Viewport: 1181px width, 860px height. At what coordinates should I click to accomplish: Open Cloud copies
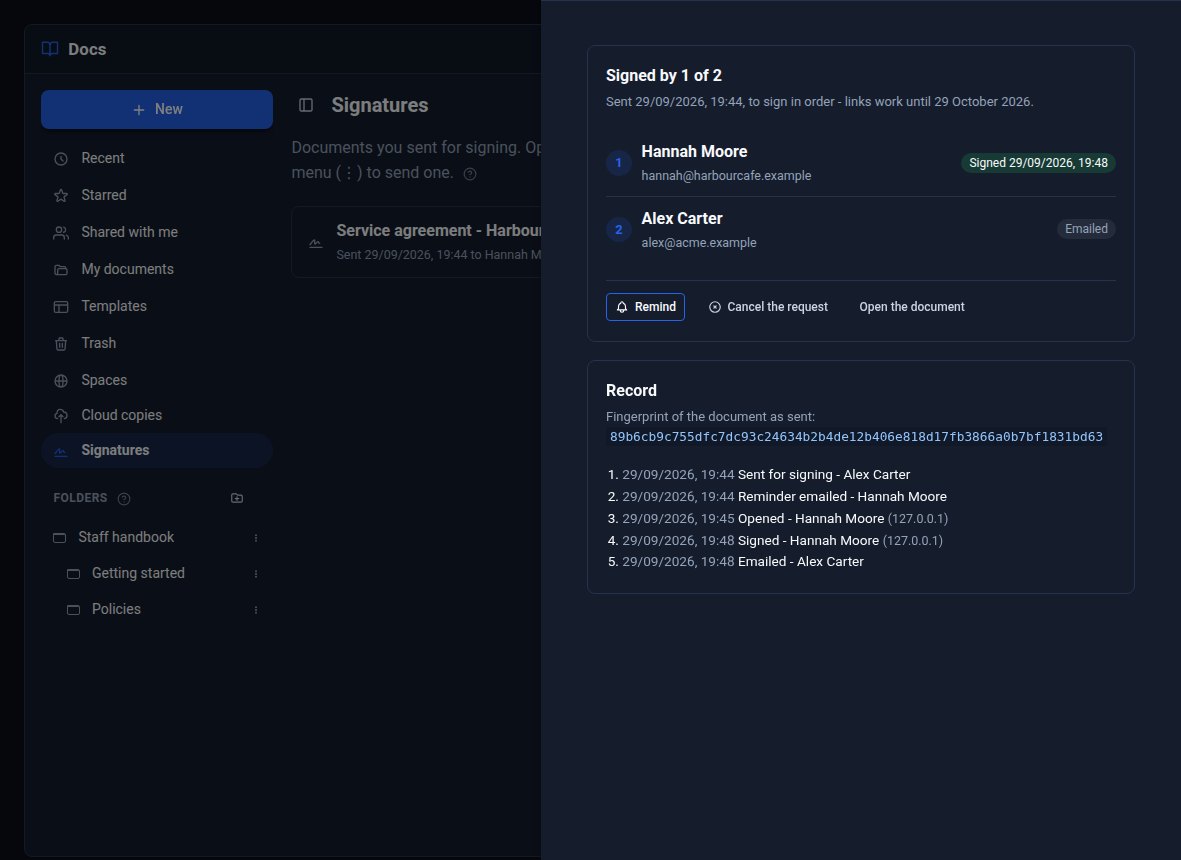click(x=157, y=415)
